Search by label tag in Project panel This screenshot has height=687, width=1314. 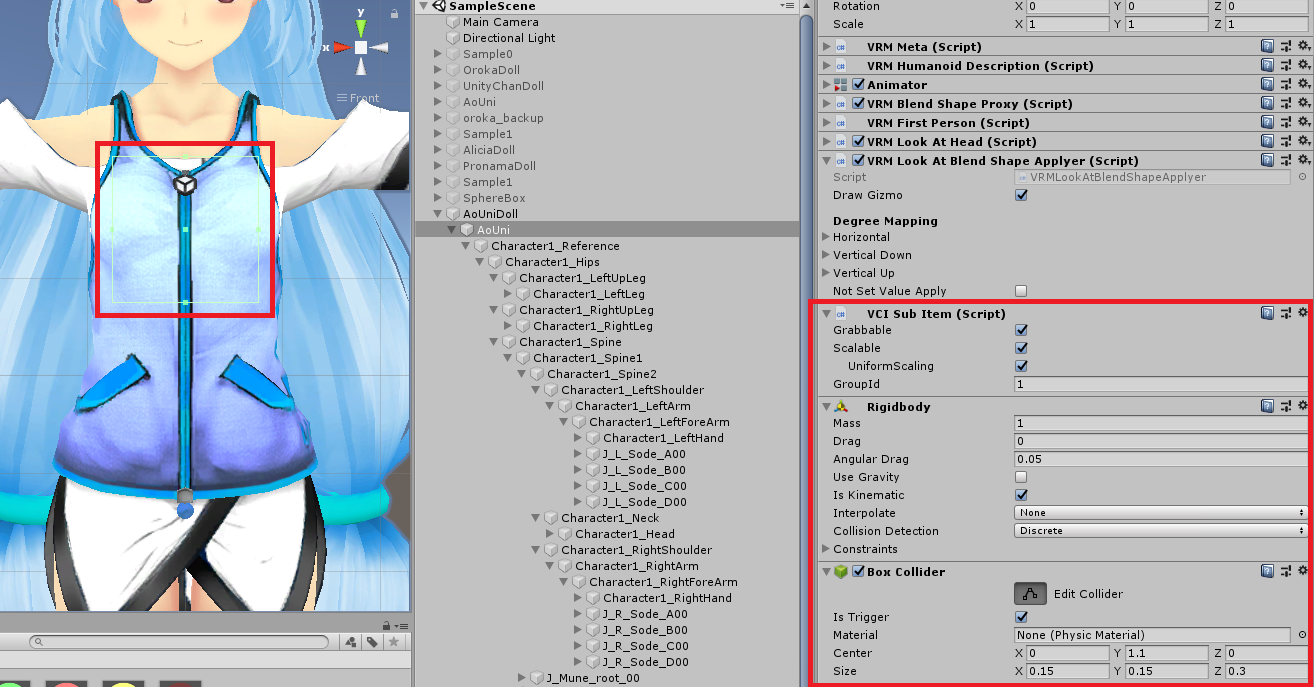(371, 642)
